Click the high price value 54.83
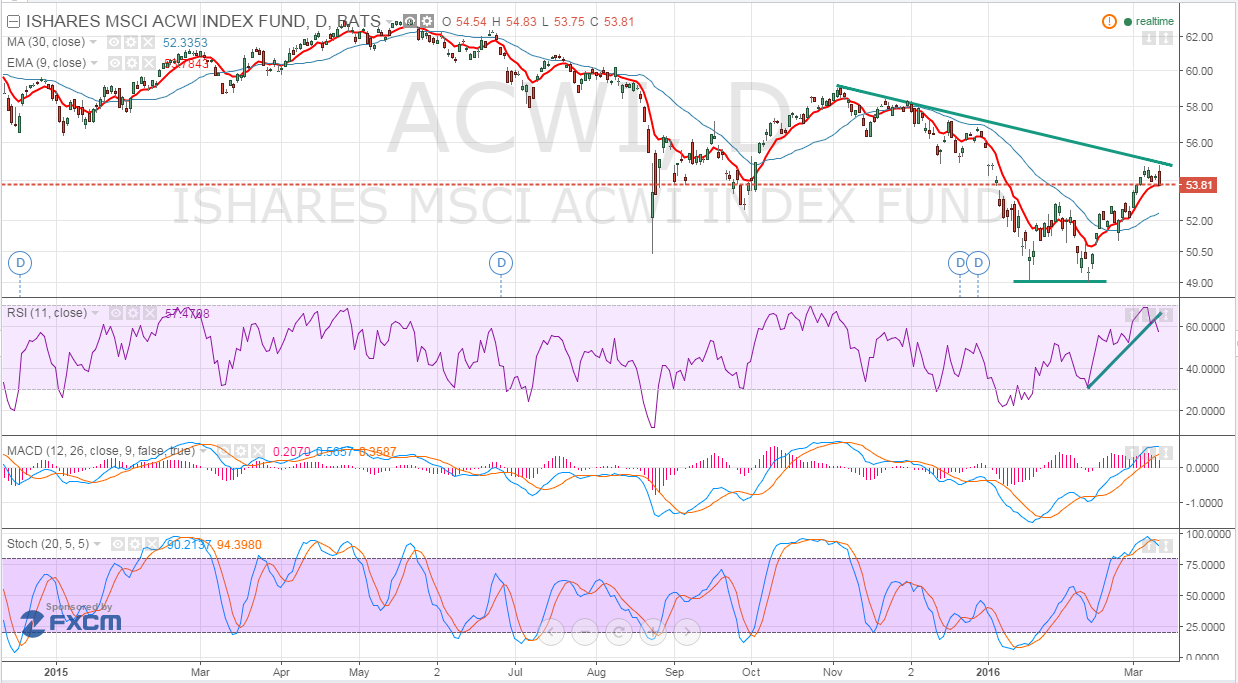The width and height of the screenshot is (1238, 683). pyautogui.click(x=520, y=21)
